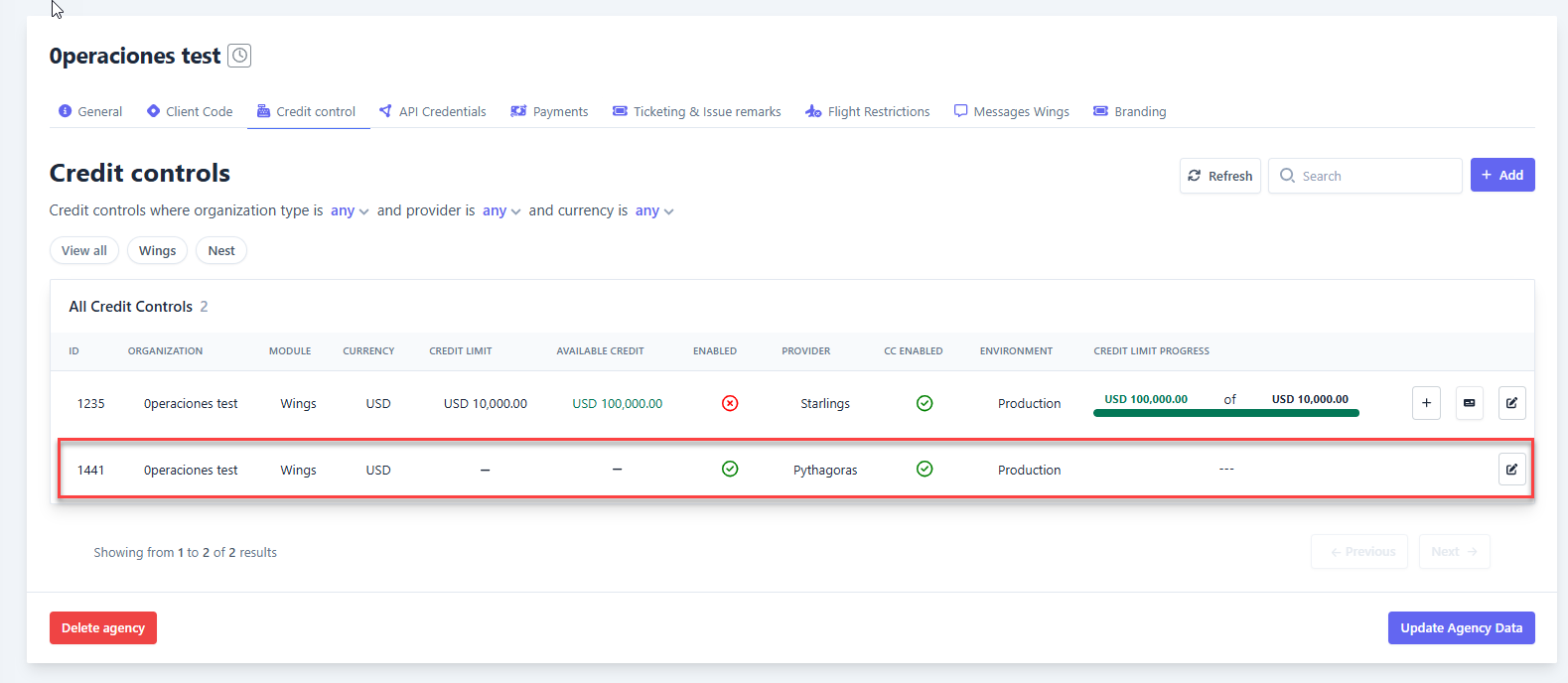Edit the Pythagoras credit control row
Image resolution: width=1568 pixels, height=683 pixels.
tap(1511, 470)
